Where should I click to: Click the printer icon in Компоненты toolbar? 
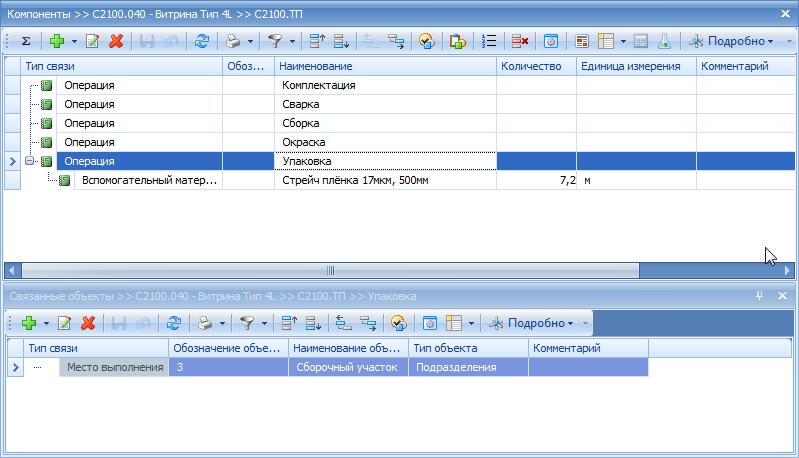coord(231,41)
